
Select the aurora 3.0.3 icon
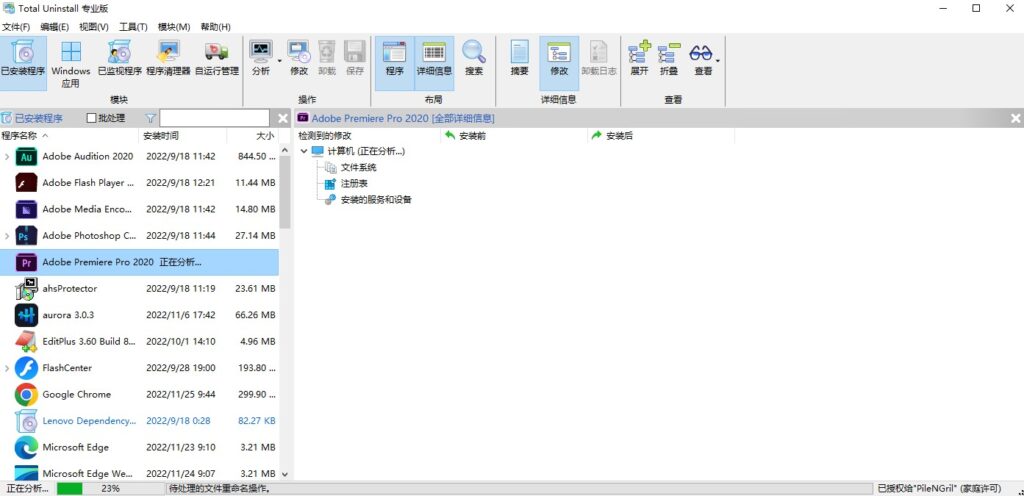pos(26,315)
